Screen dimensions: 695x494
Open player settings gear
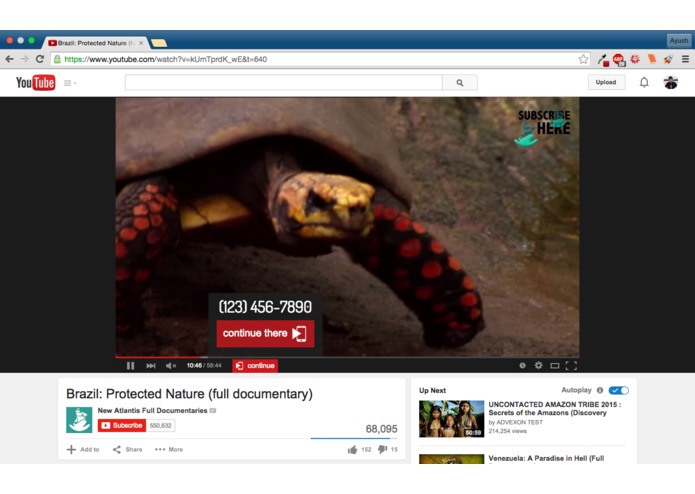point(539,366)
